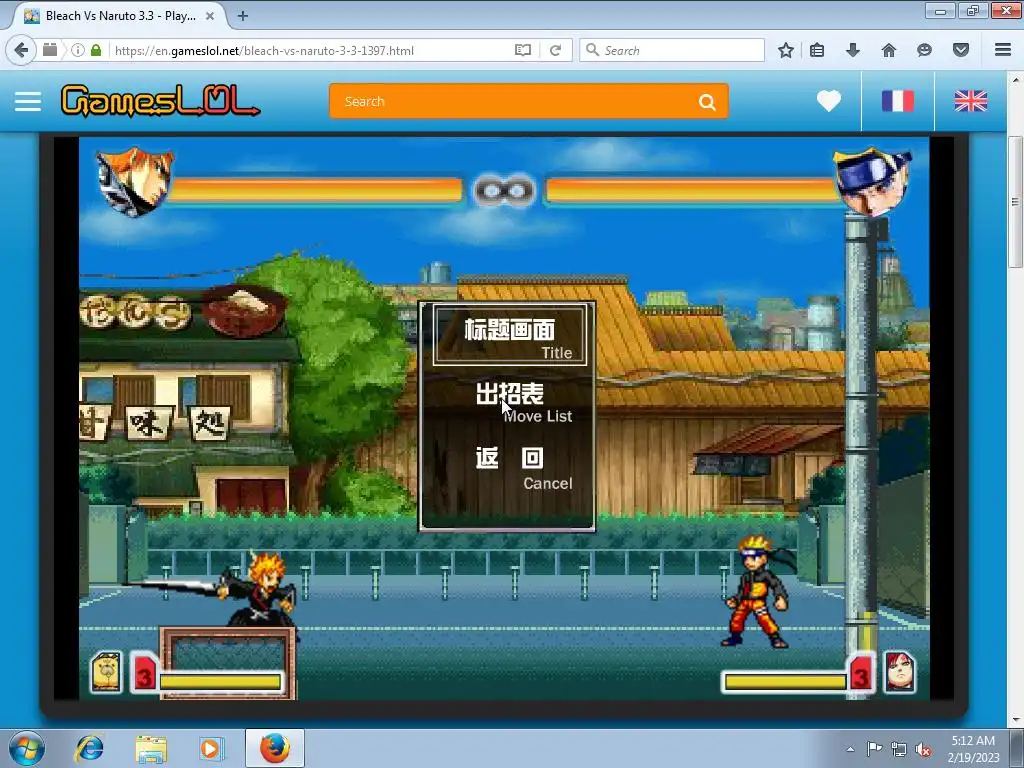This screenshot has width=1024, height=768.
Task: Click the muted volume tray icon
Action: 923,750
